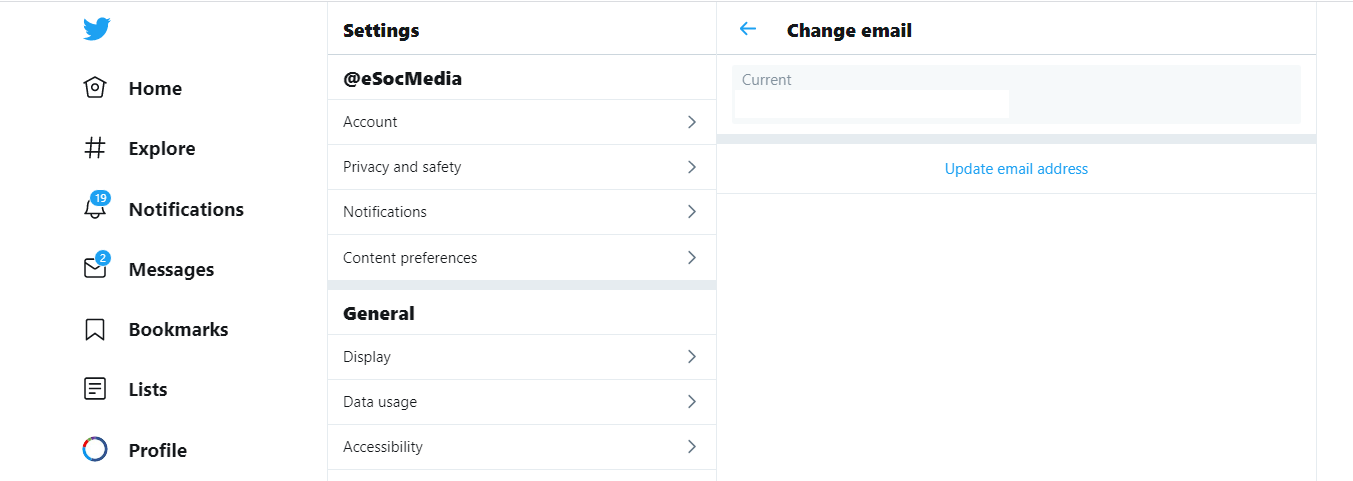The image size is (1353, 481).
Task: Click the Explore navigation label
Action: [162, 148]
